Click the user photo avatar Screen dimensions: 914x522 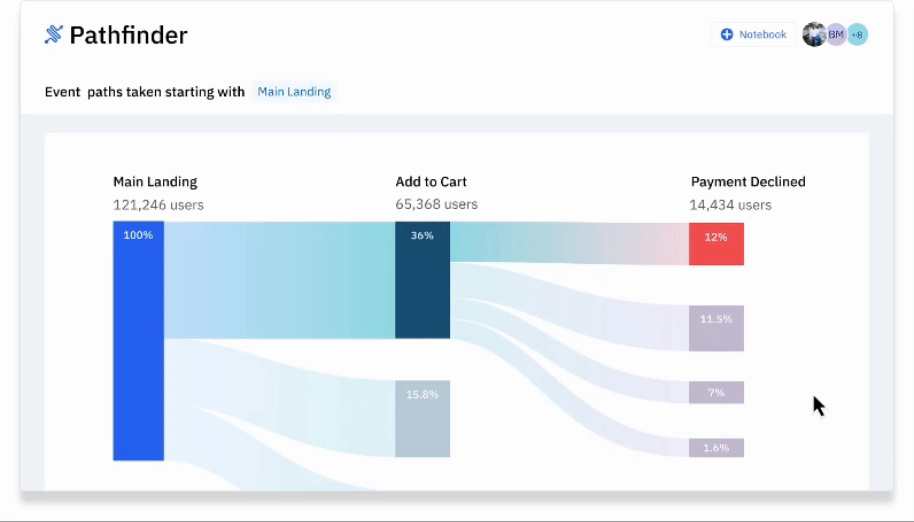click(x=814, y=35)
